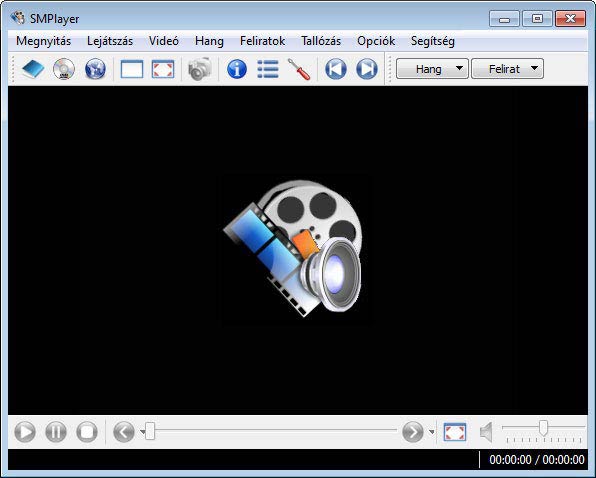Click the middle of the seek bar track
This screenshot has height=478, width=596.
point(271,431)
